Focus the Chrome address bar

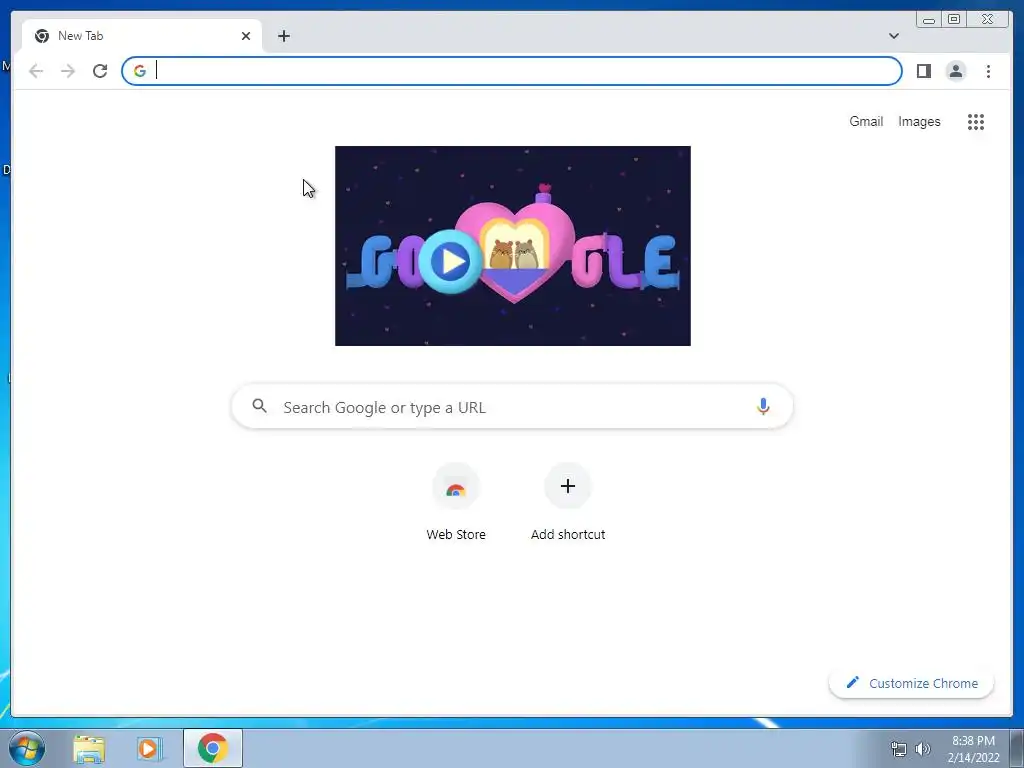pos(512,71)
